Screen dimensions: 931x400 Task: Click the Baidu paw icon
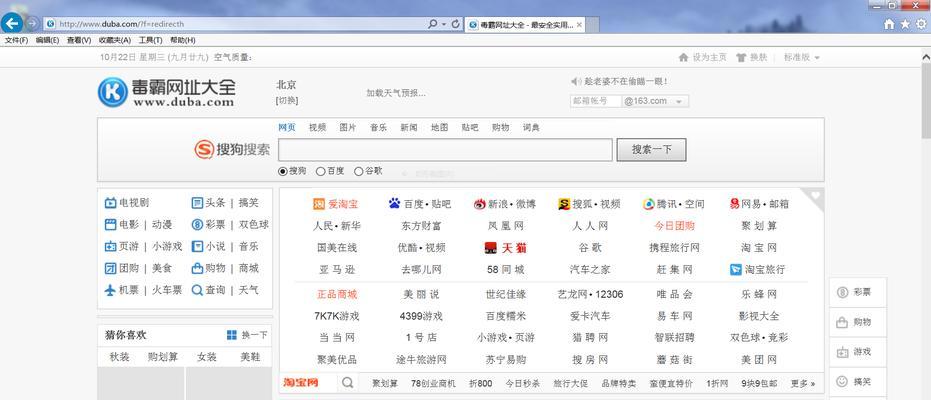394,204
